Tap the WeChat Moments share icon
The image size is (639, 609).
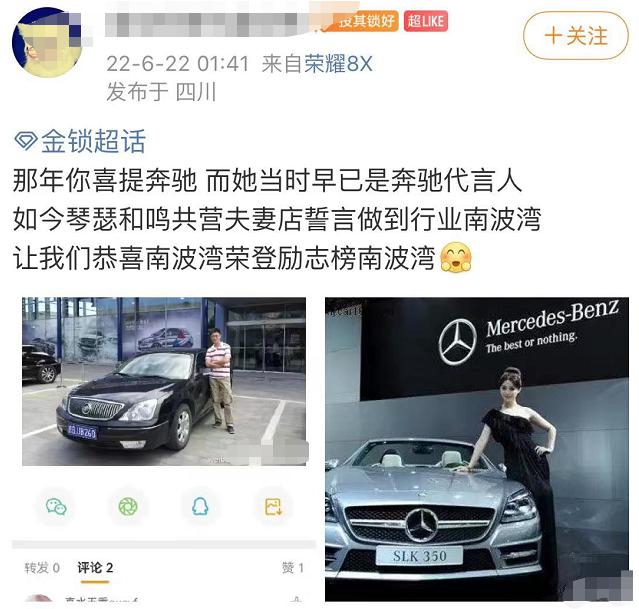pos(128,507)
